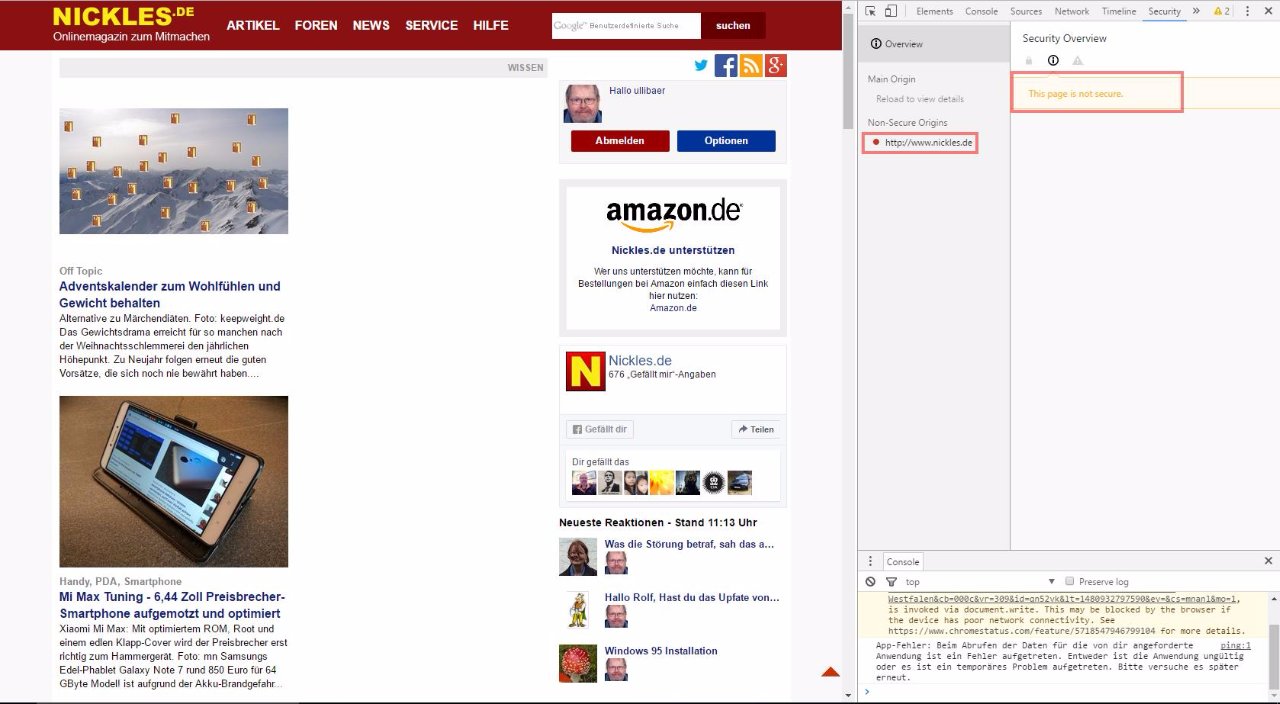Select the Console drawer tab
The height and width of the screenshot is (704, 1280).
903,562
